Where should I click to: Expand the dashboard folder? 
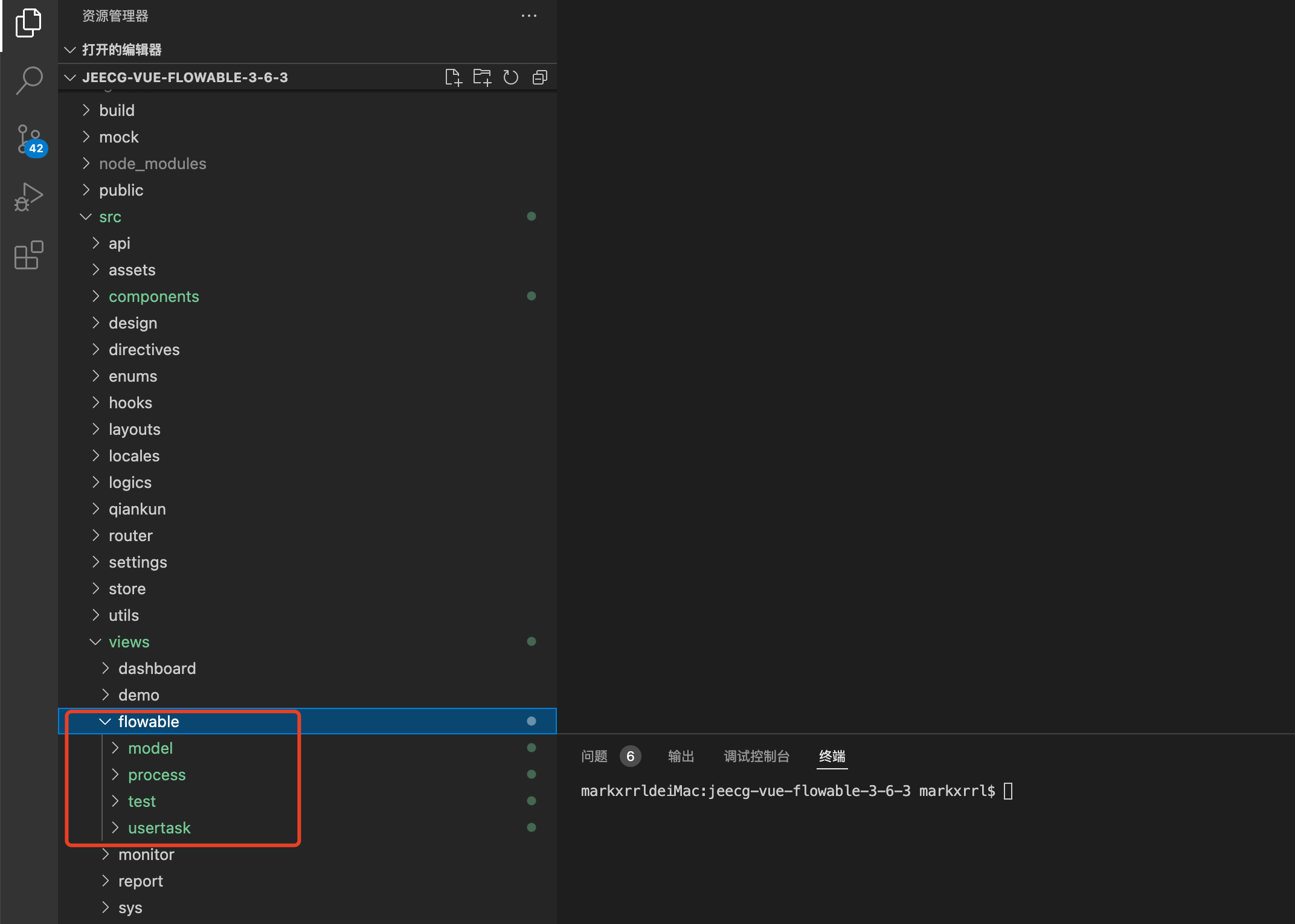[x=307, y=669]
